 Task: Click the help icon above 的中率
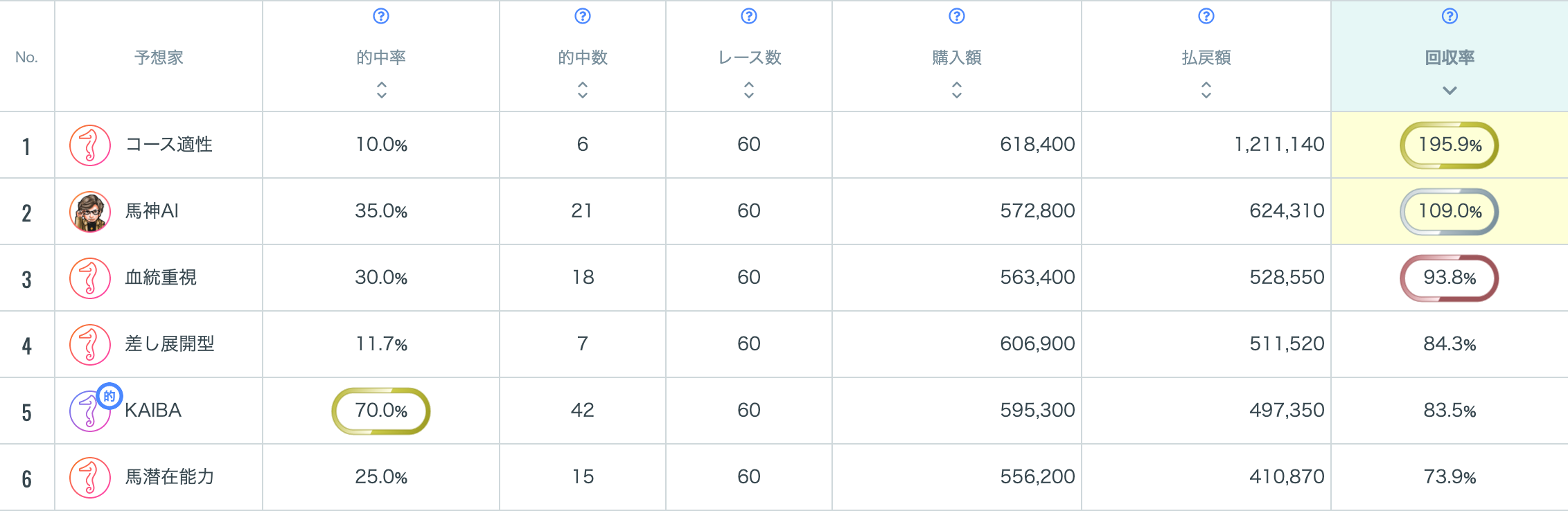click(381, 16)
